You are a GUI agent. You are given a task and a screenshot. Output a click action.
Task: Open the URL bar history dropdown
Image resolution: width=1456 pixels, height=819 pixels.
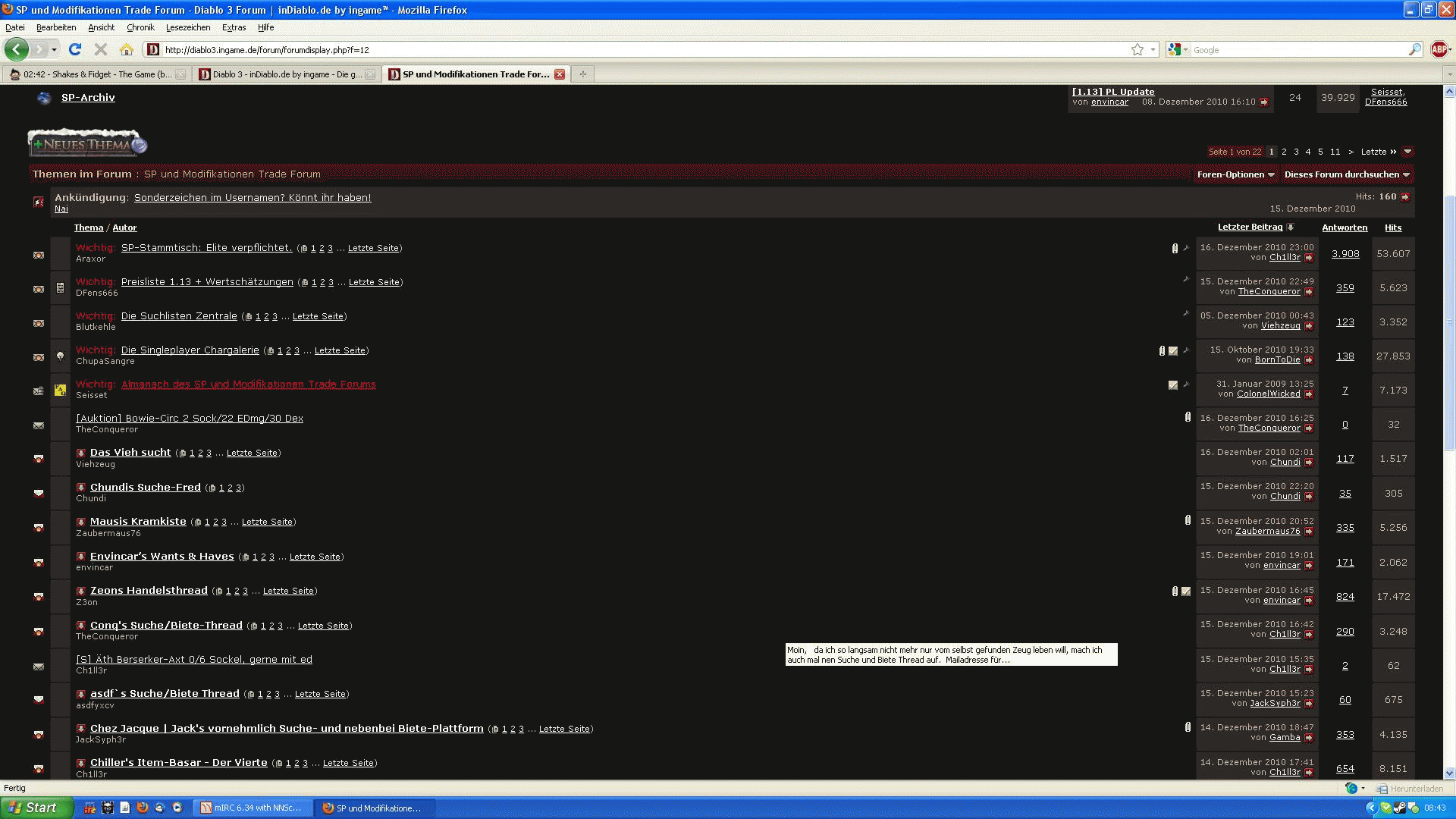coord(1153,49)
